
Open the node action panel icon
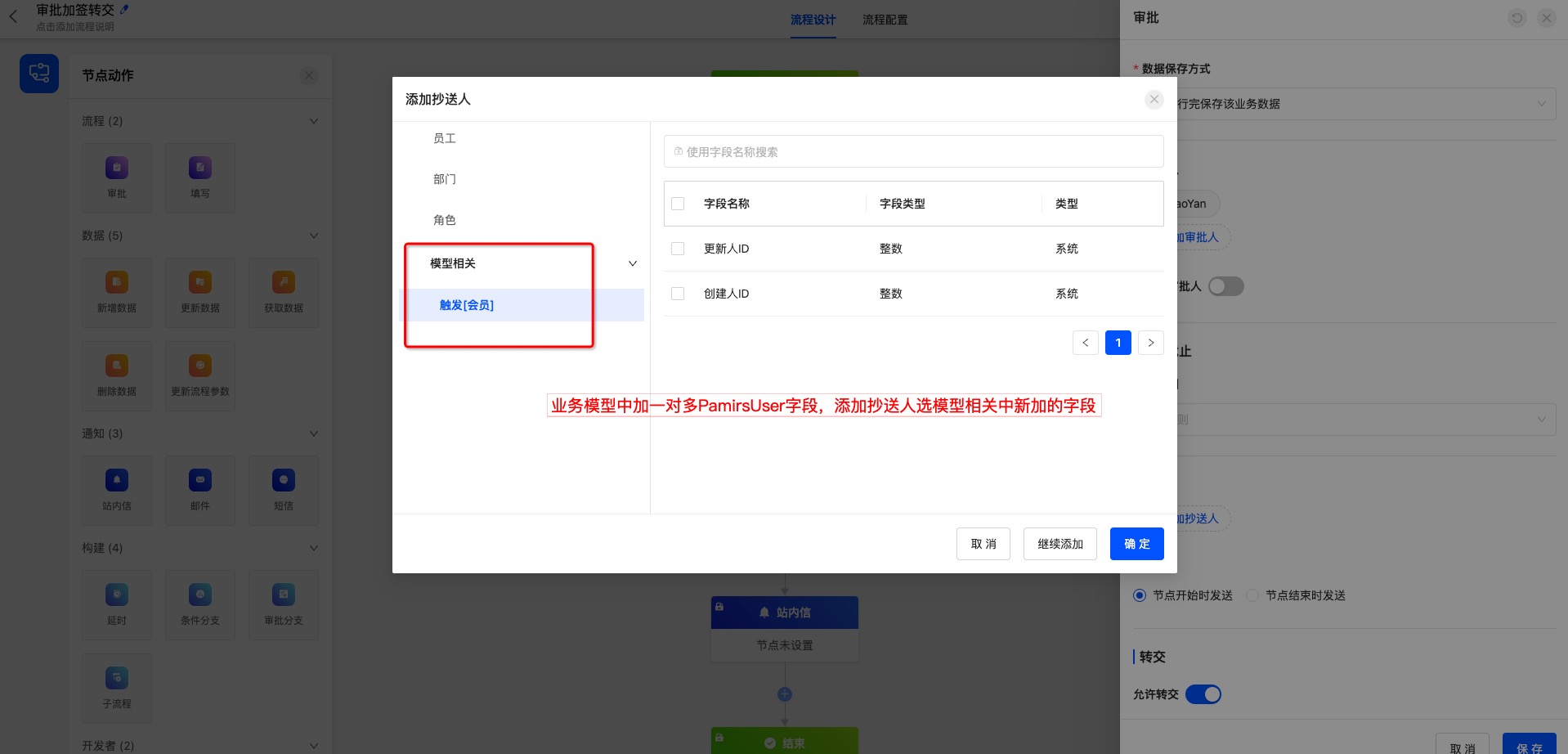coord(39,74)
